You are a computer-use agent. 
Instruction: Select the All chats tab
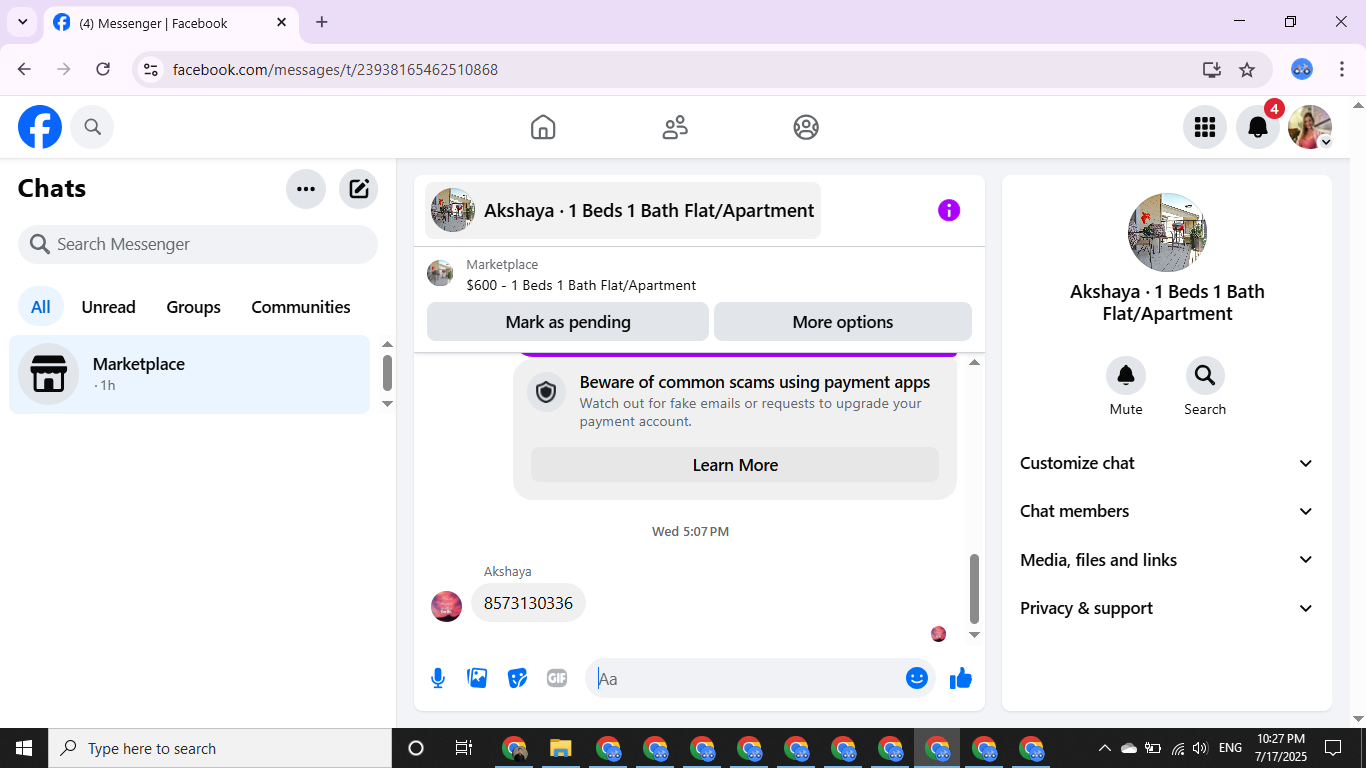pos(41,307)
